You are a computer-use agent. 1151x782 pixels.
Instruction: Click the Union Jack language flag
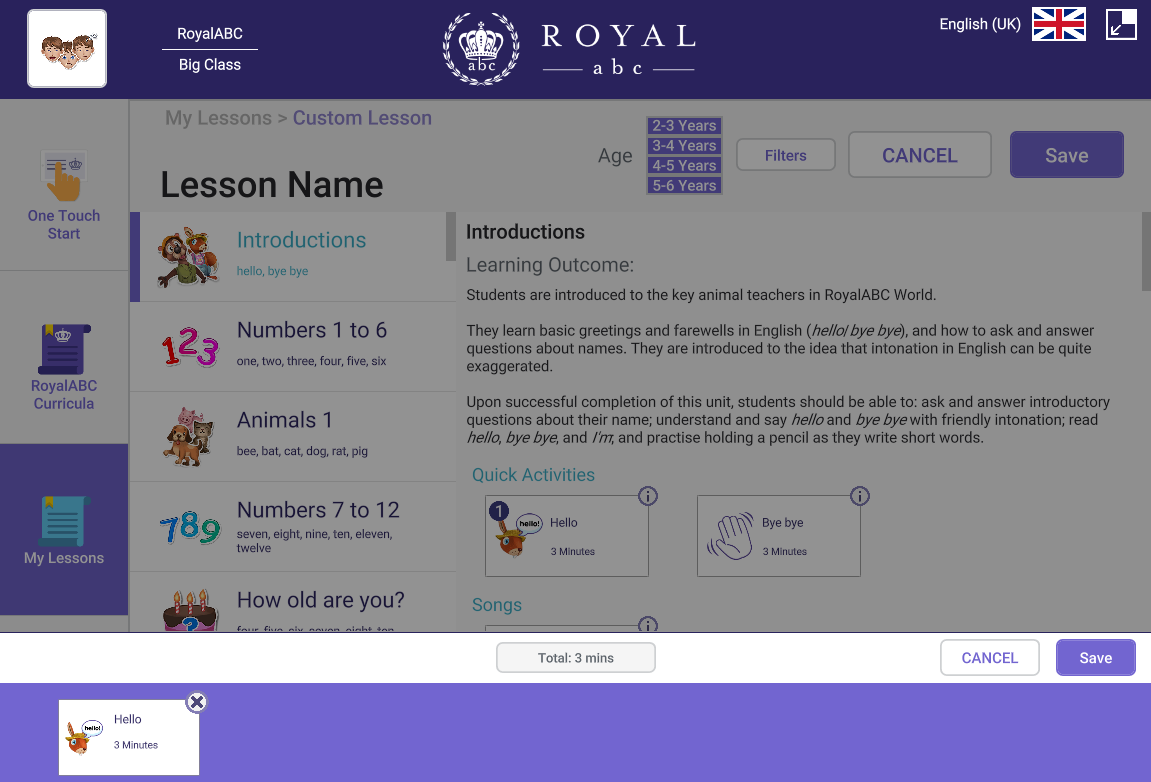(x=1059, y=24)
